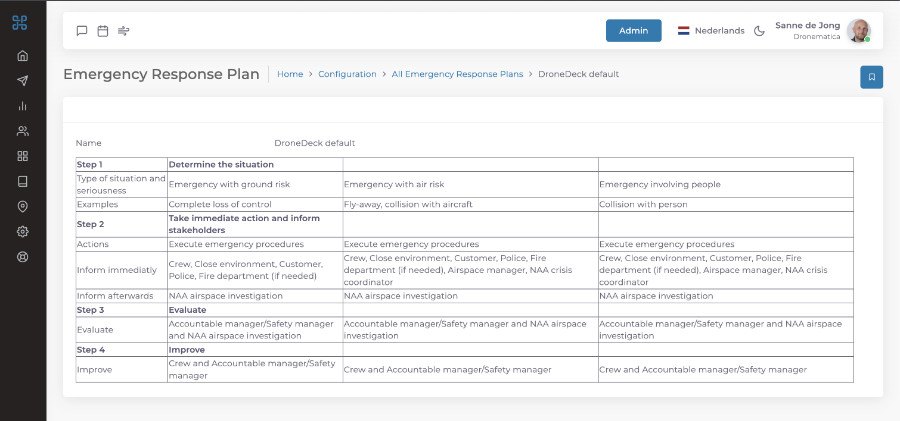Open the book library icon in sidebar
The height and width of the screenshot is (421, 900).
pyautogui.click(x=22, y=181)
